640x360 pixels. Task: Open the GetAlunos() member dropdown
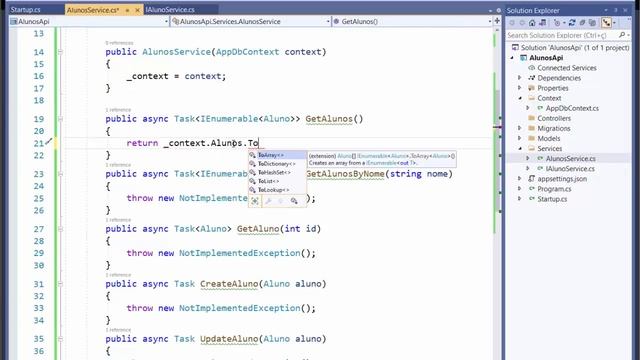pos(412,21)
